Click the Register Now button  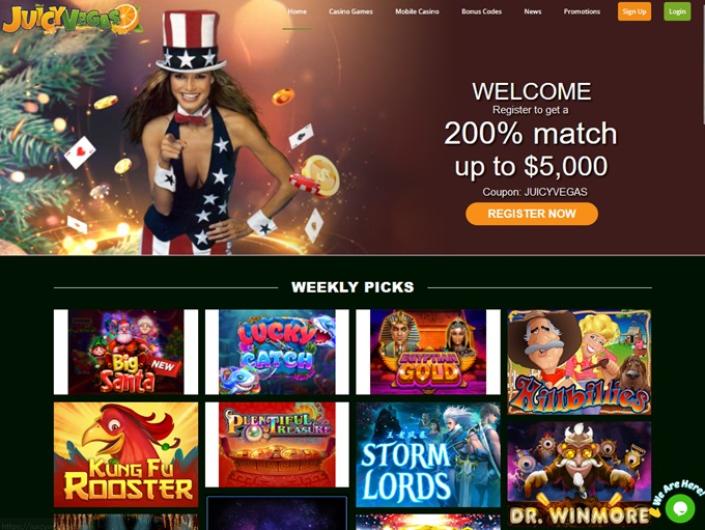531,214
